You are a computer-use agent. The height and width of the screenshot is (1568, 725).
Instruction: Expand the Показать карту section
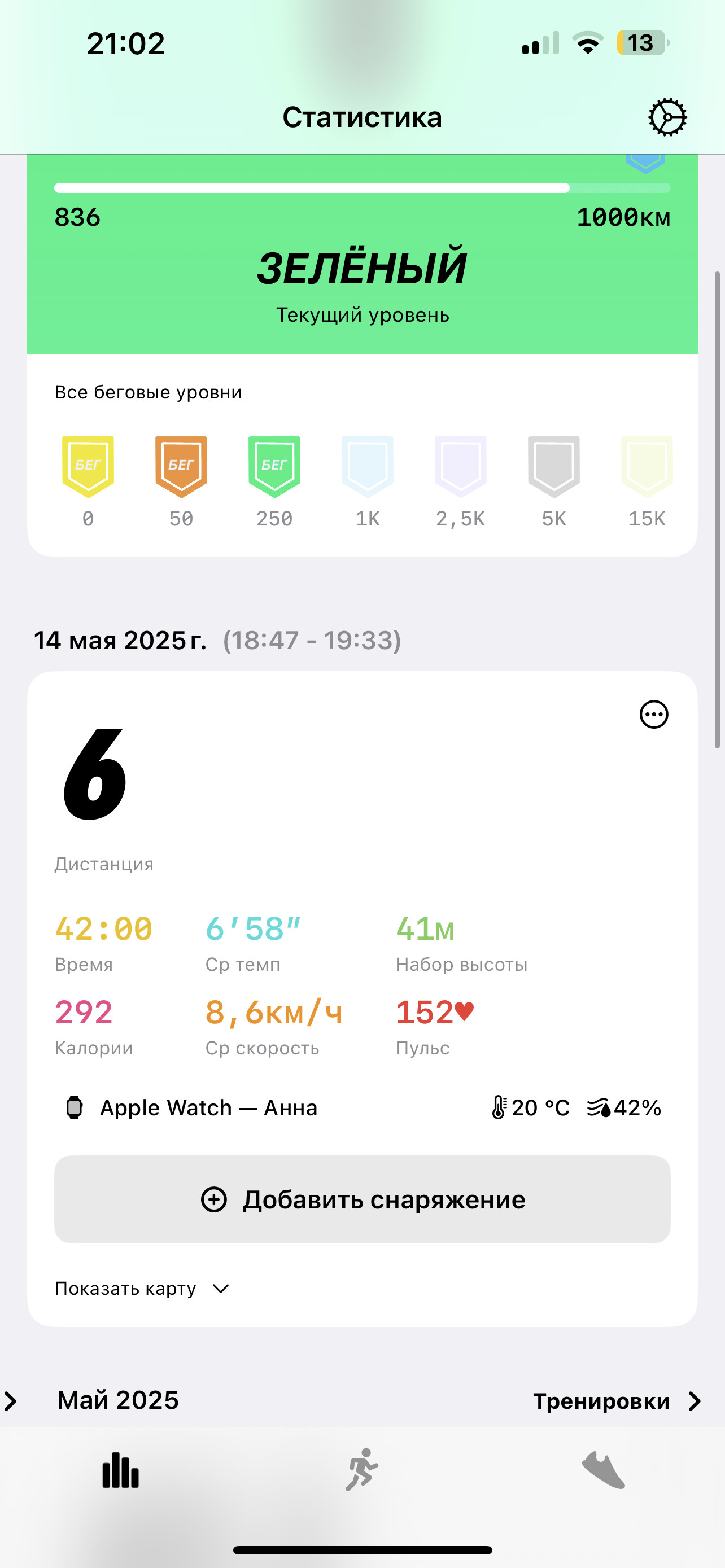(x=142, y=1289)
